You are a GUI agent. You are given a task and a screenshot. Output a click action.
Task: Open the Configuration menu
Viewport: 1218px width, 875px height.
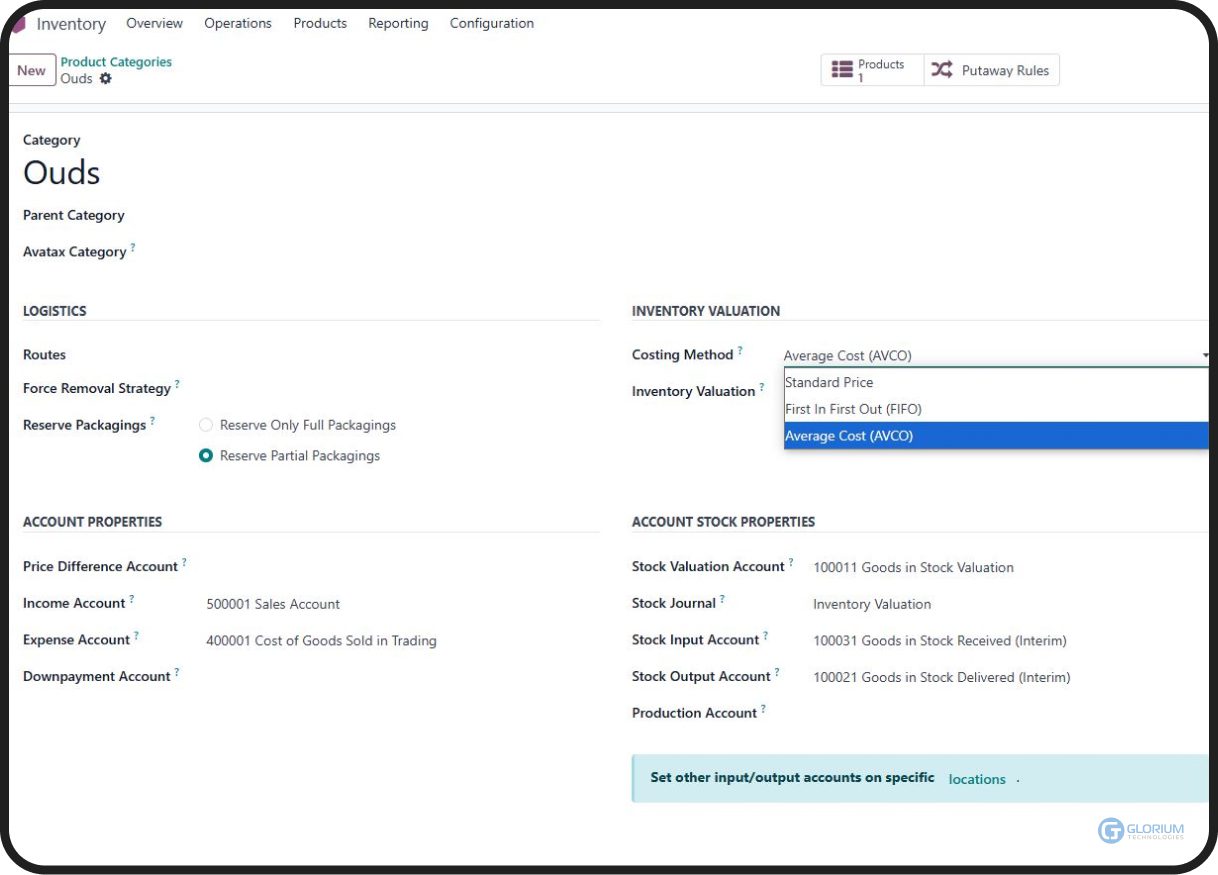click(491, 23)
